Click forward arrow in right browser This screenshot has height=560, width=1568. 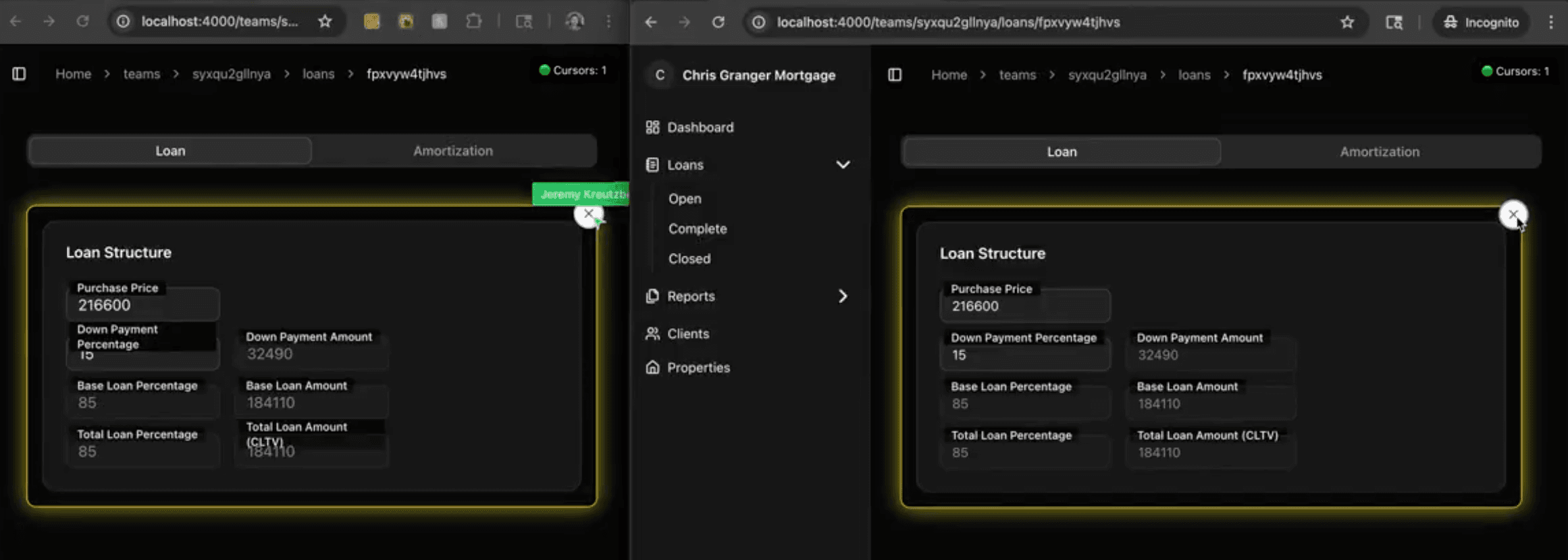pyautogui.click(x=684, y=22)
